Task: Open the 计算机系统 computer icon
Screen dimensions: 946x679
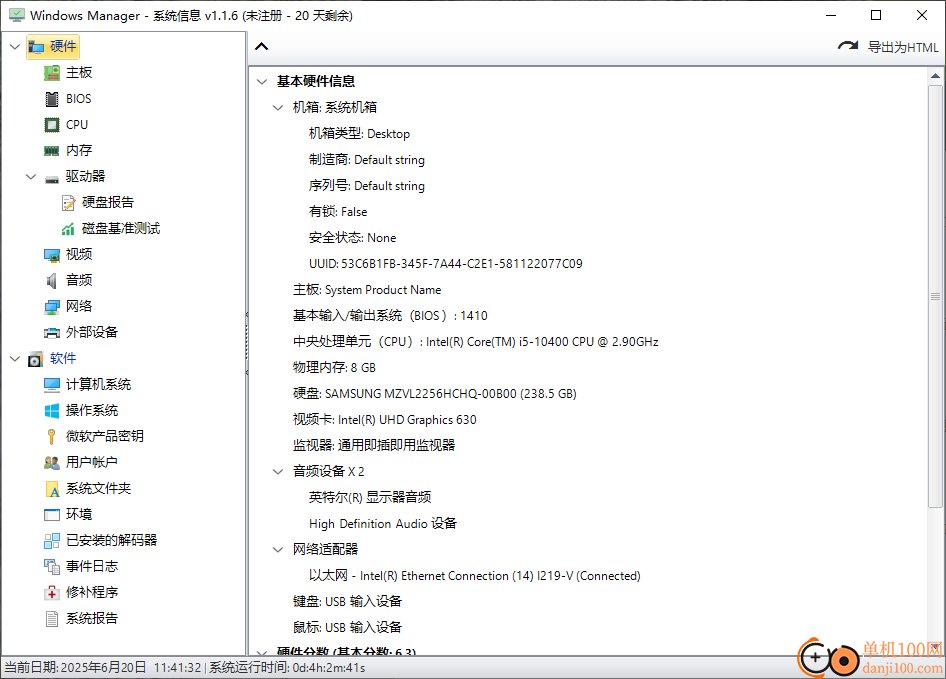Action: tap(52, 384)
